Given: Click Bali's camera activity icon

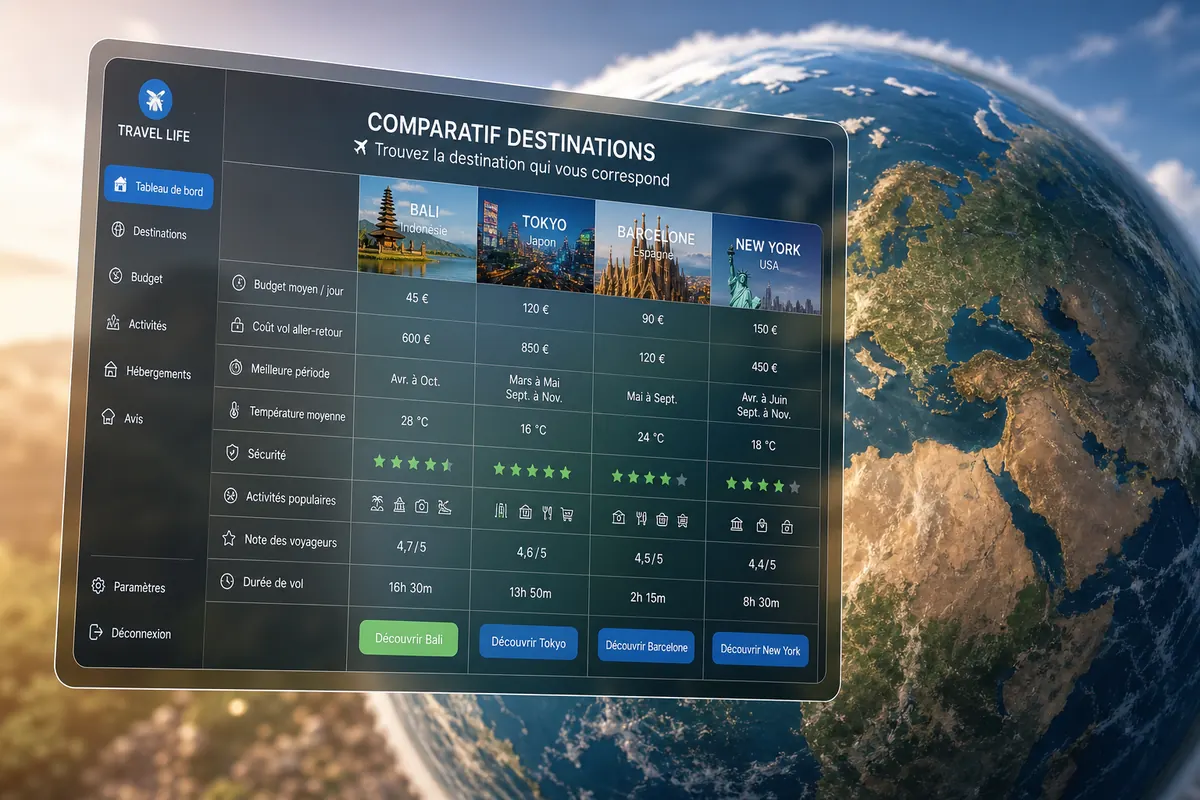Looking at the screenshot, I should coord(421,507).
